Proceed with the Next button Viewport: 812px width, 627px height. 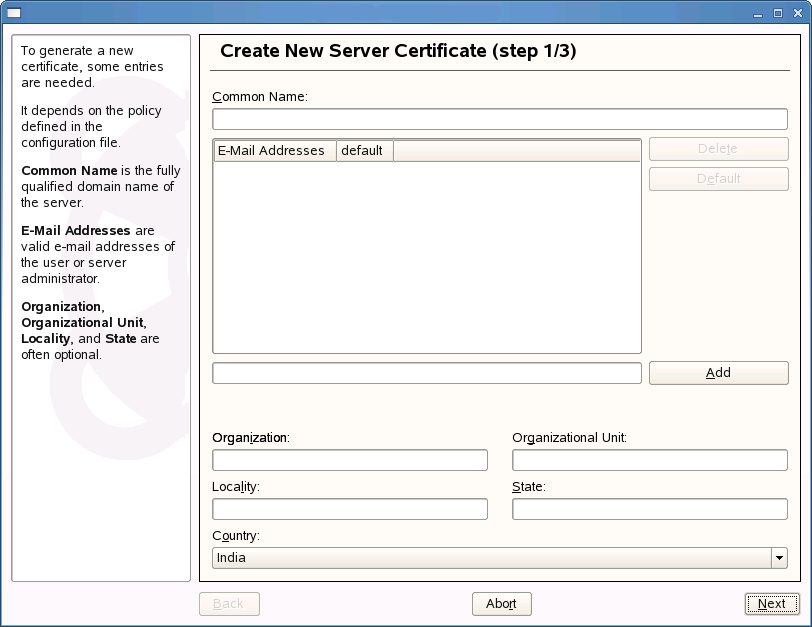tap(771, 604)
